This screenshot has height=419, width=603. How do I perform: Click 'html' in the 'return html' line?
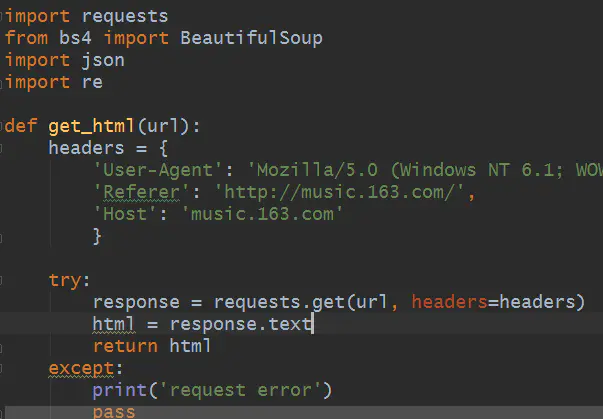pos(190,346)
